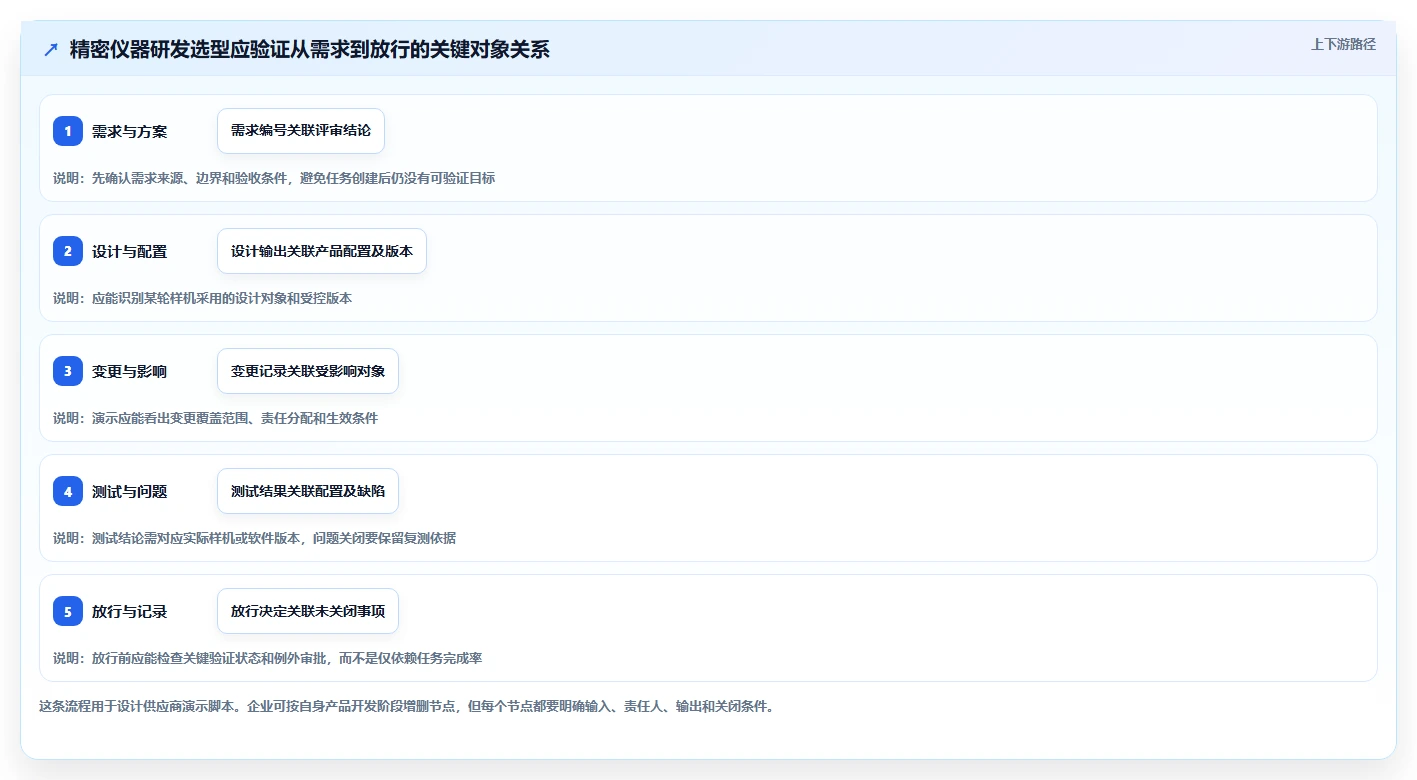Click the description starting 放行前应能检查
The image size is (1417, 780).
[x=268, y=658]
